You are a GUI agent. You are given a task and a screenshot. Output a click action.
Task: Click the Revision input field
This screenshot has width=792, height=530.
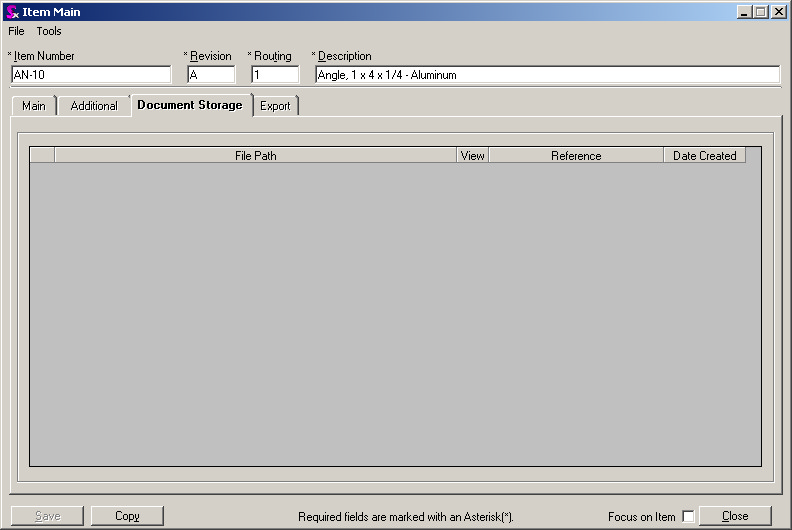tap(211, 75)
